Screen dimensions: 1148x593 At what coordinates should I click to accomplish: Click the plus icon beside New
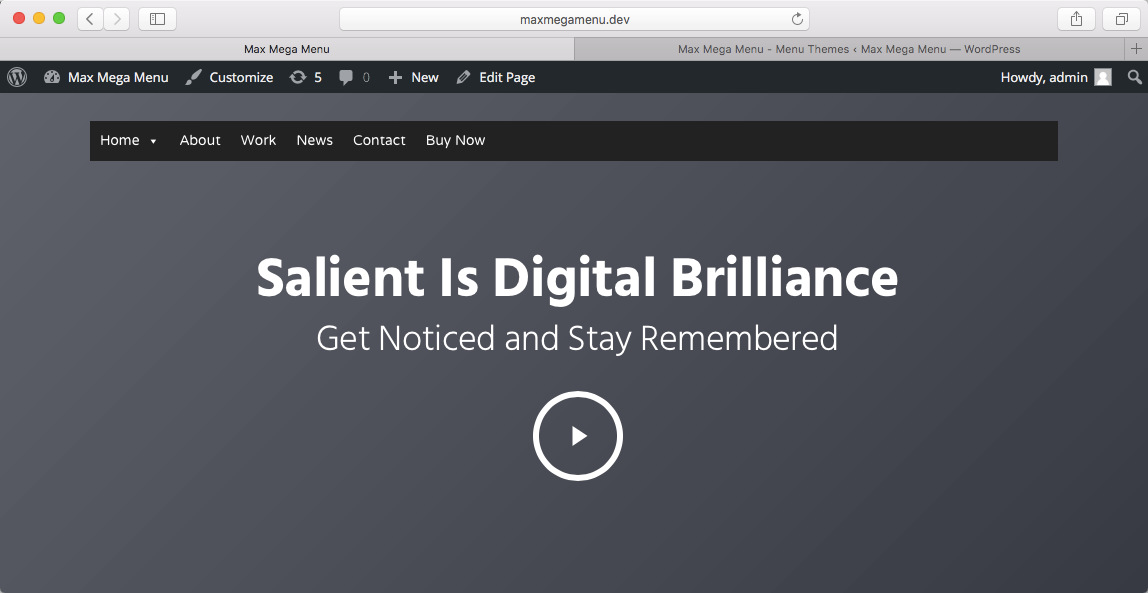click(x=395, y=77)
